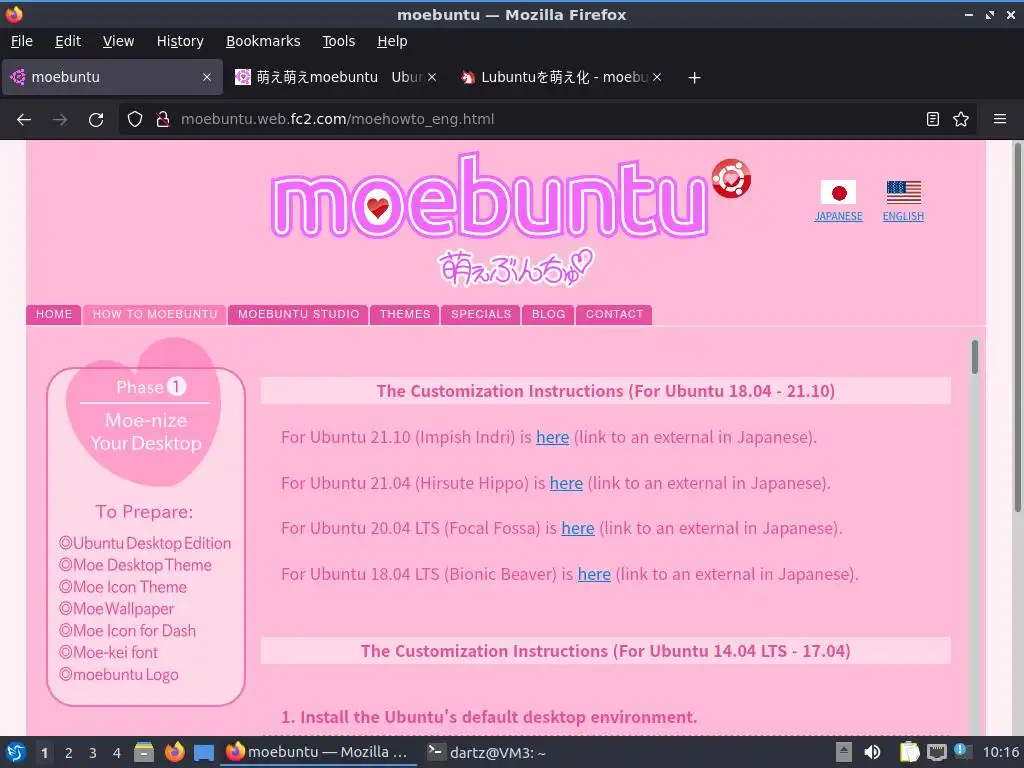The width and height of the screenshot is (1024, 768).
Task: Open the Edit menu
Action: pos(68,41)
